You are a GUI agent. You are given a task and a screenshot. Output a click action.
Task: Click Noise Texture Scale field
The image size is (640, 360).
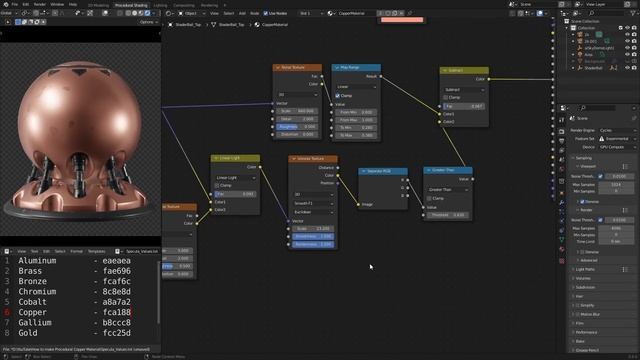click(x=297, y=111)
